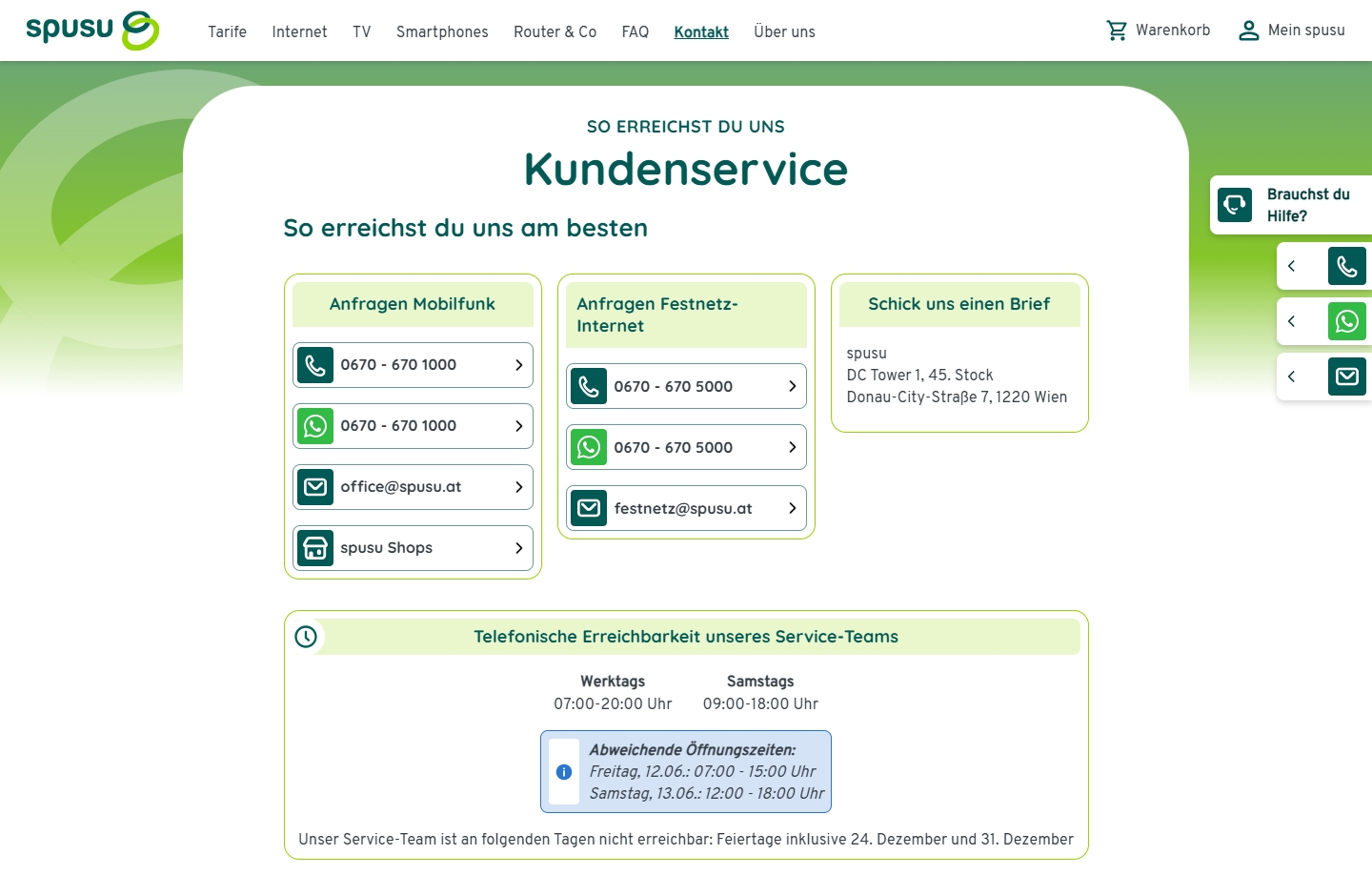
Task: Click Freitag, 12.06. special hours line
Action: 702,772
